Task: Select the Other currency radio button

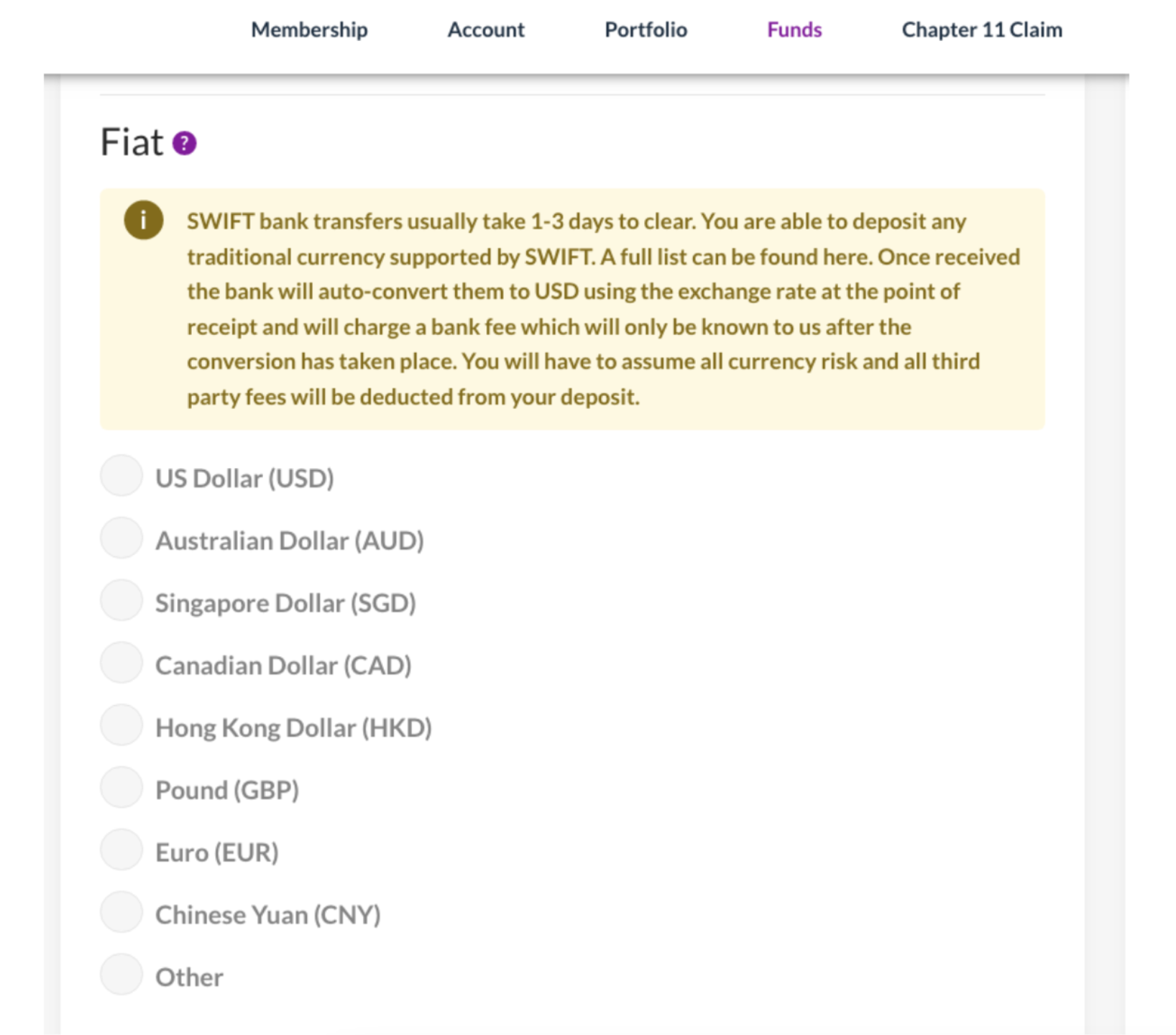Action: coord(121,975)
